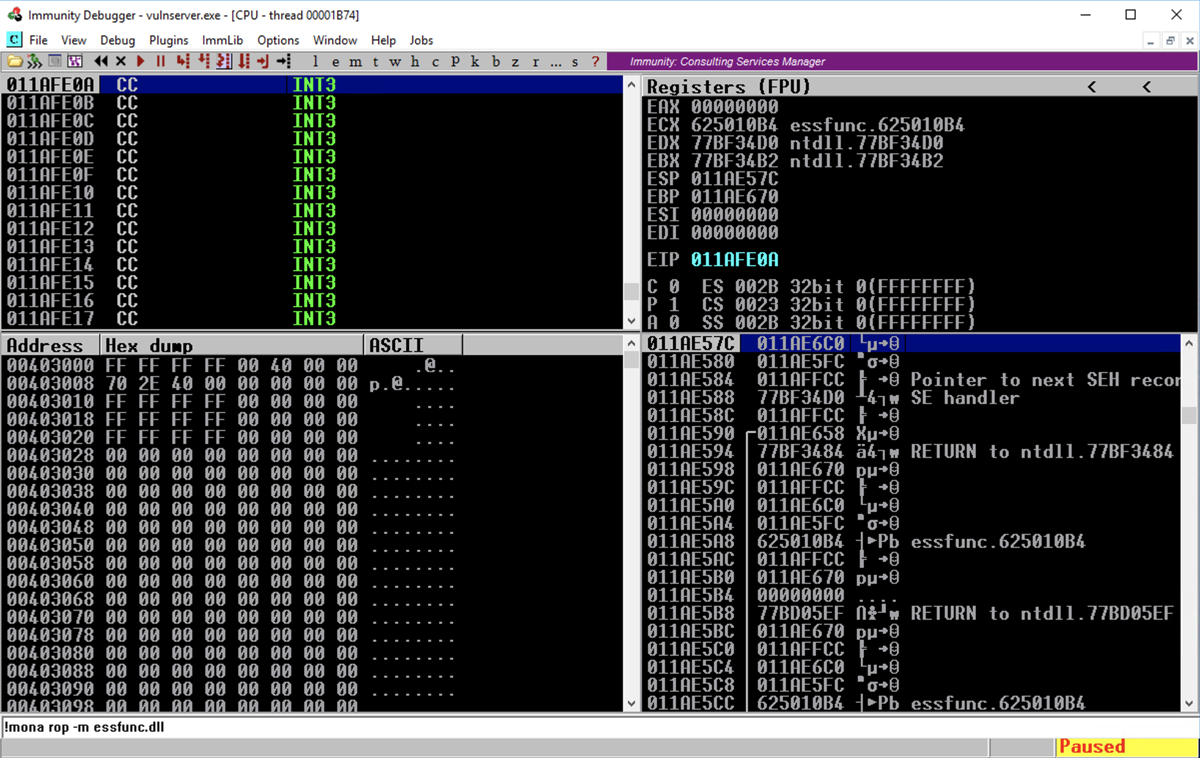
Task: Open executable modules with 'e' button
Action: tap(336, 62)
